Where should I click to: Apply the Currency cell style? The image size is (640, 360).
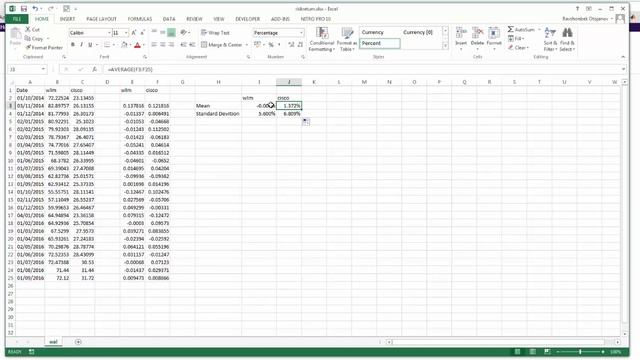click(380, 32)
